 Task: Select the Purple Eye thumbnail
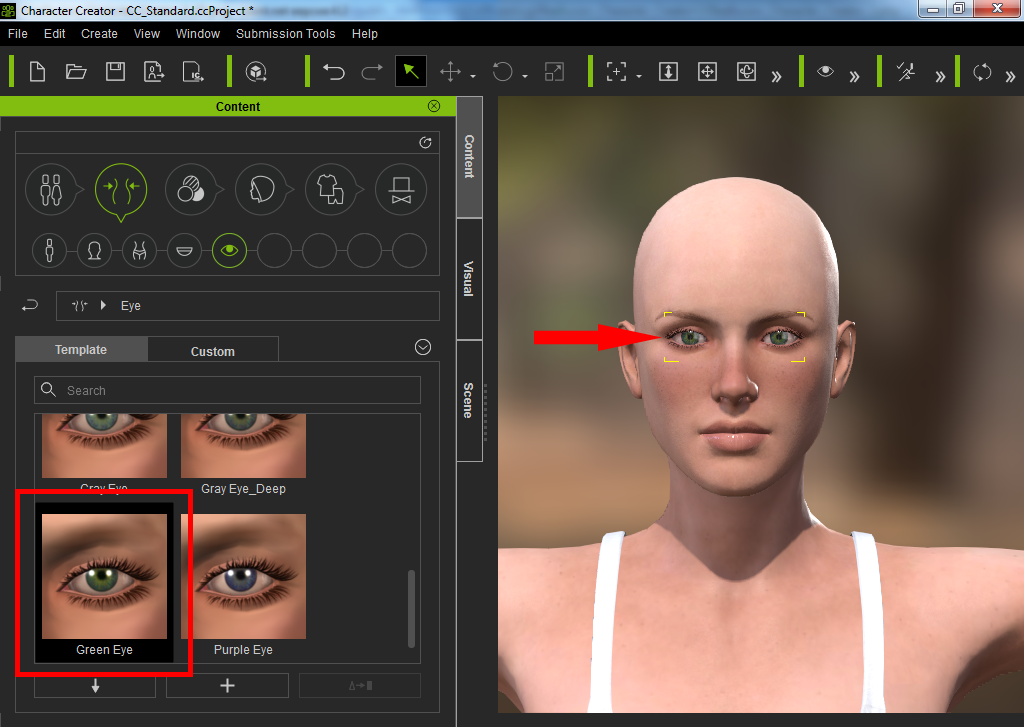(x=243, y=585)
